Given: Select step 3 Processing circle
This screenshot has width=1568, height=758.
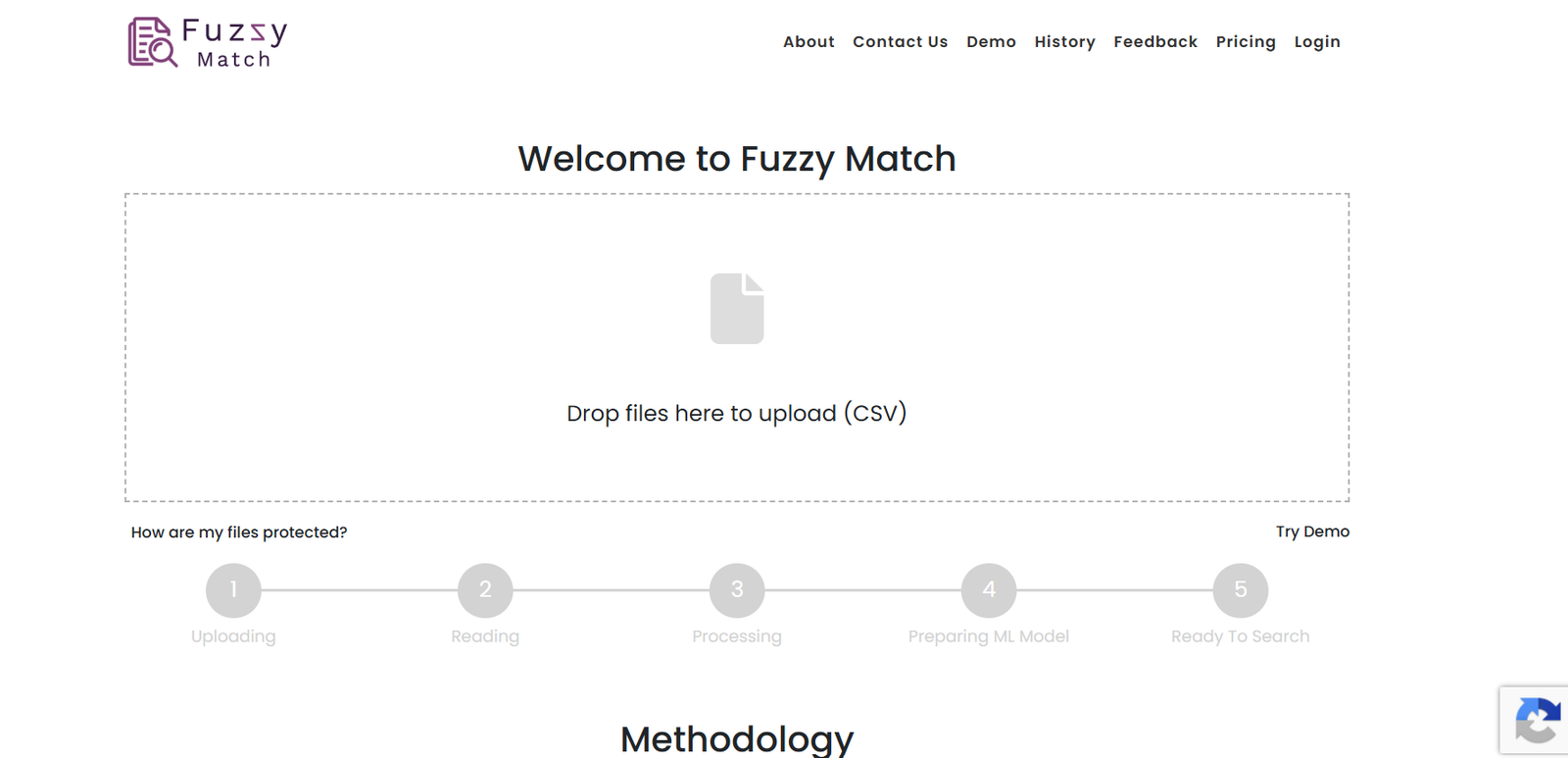Looking at the screenshot, I should pos(737,590).
